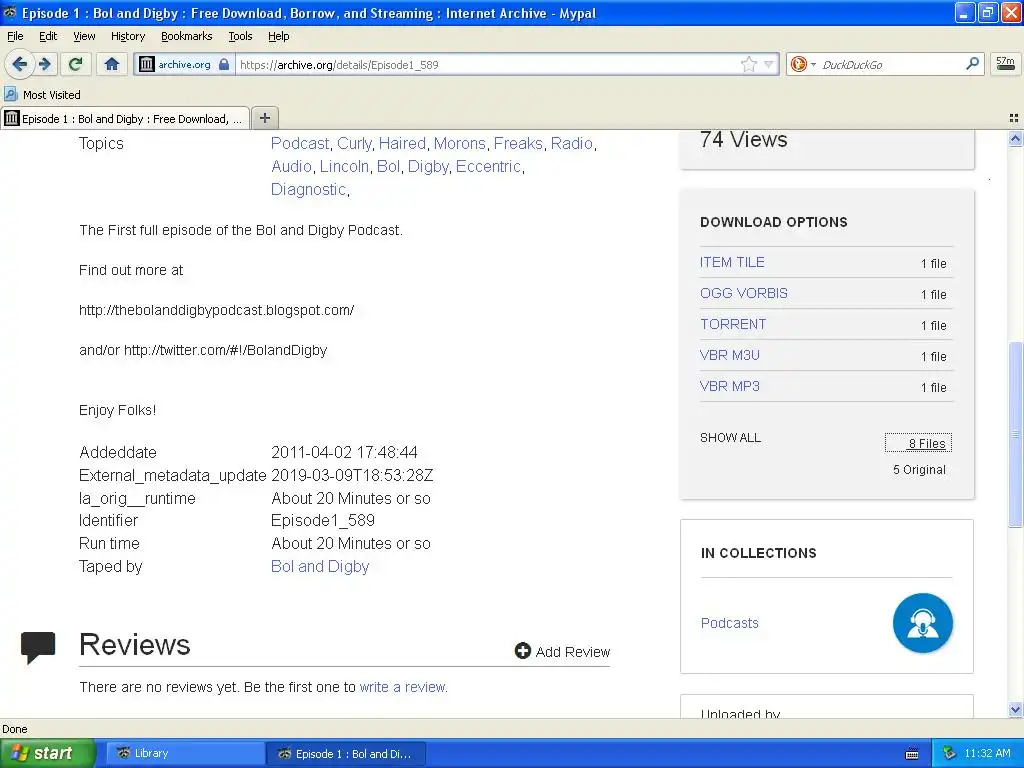1024x768 pixels.
Task: Open the Haired topic link
Action: pos(402,143)
